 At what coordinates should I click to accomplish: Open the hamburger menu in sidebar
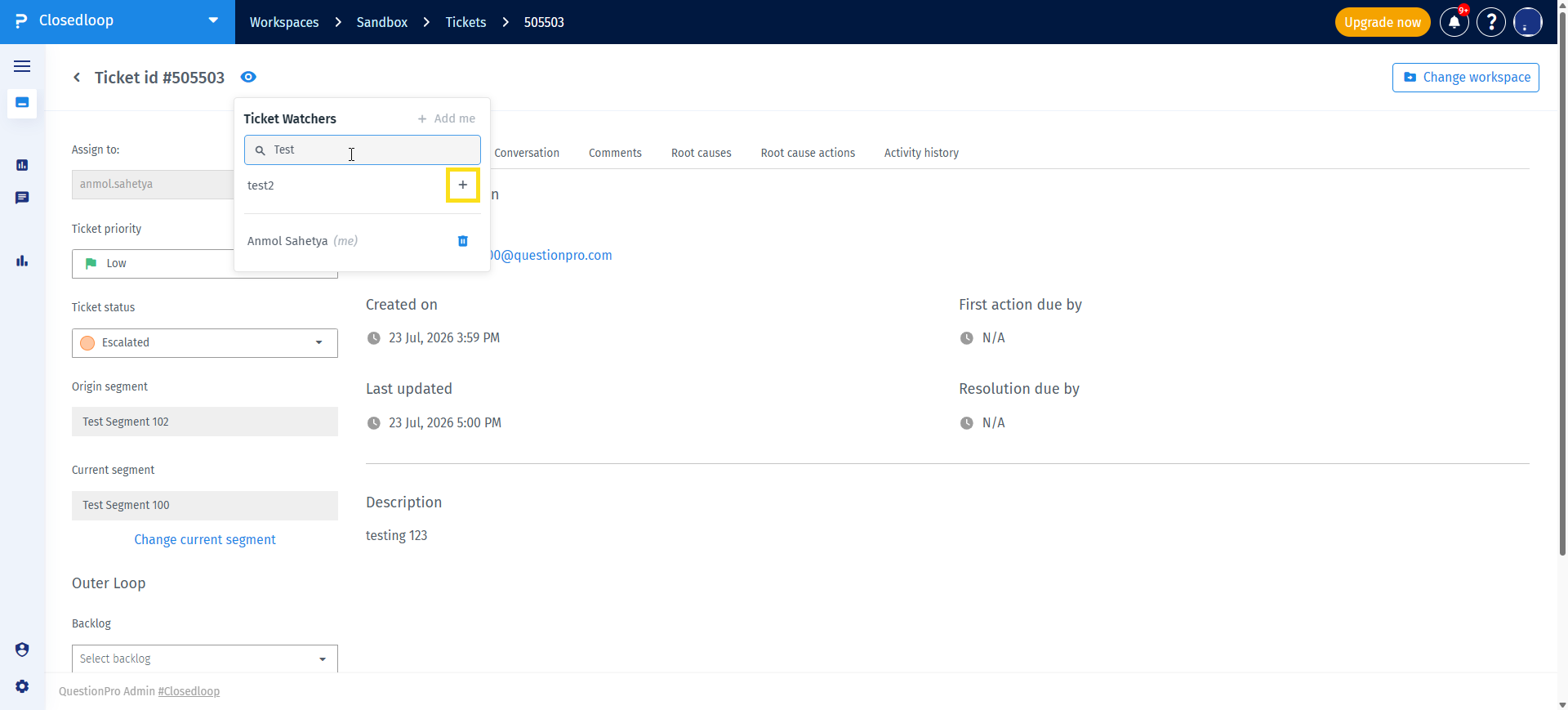pos(22,66)
